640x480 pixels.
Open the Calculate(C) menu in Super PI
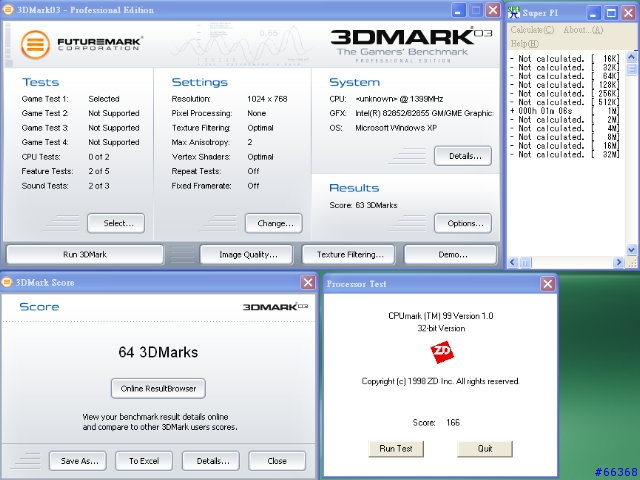pos(532,29)
